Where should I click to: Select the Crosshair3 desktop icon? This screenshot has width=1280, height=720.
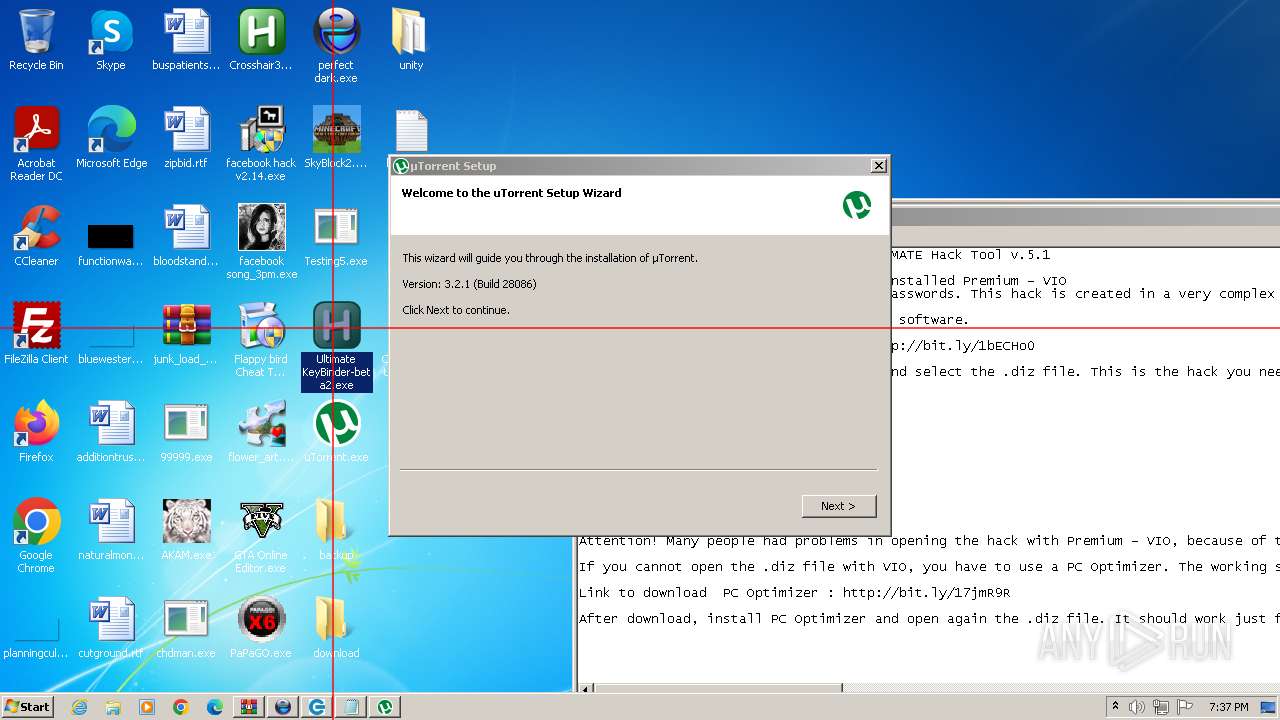pos(261,41)
